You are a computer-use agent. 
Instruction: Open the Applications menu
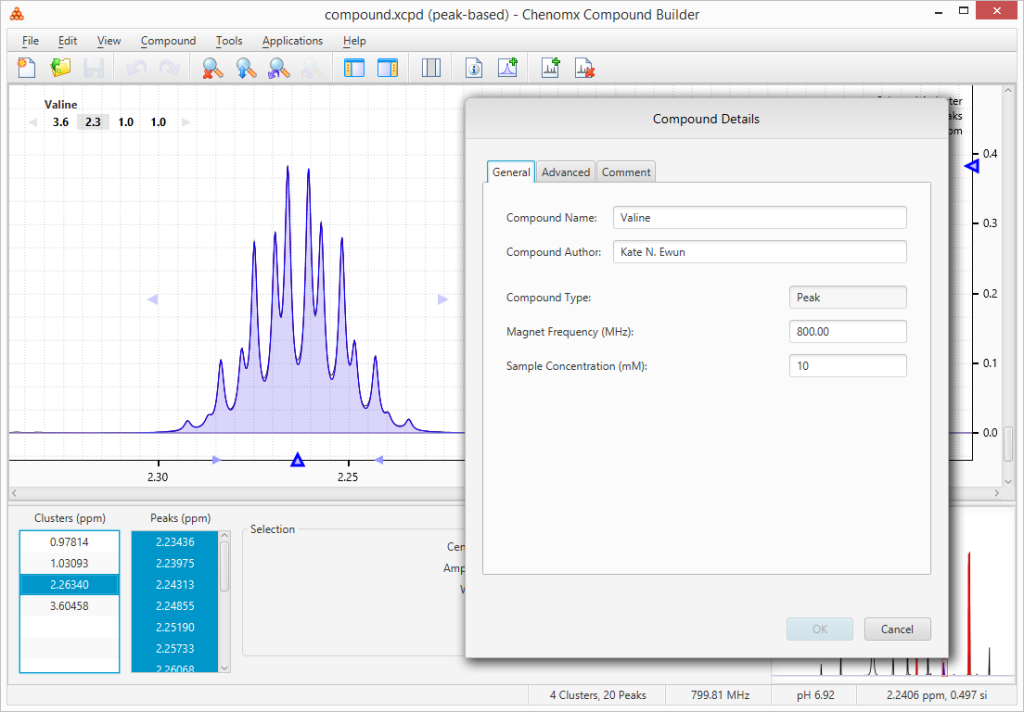pyautogui.click(x=292, y=41)
